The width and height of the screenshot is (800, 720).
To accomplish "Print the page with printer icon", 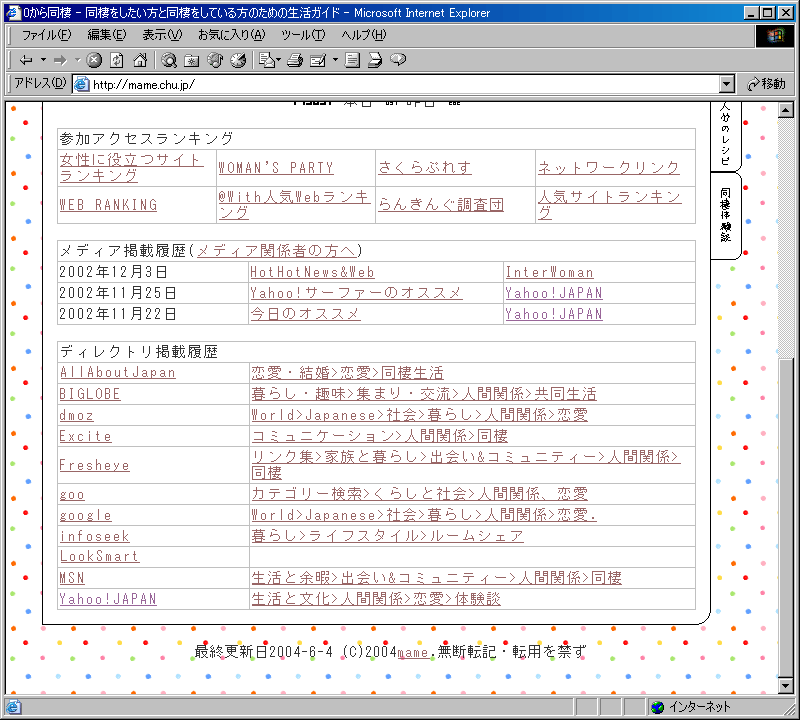I will (x=295, y=60).
